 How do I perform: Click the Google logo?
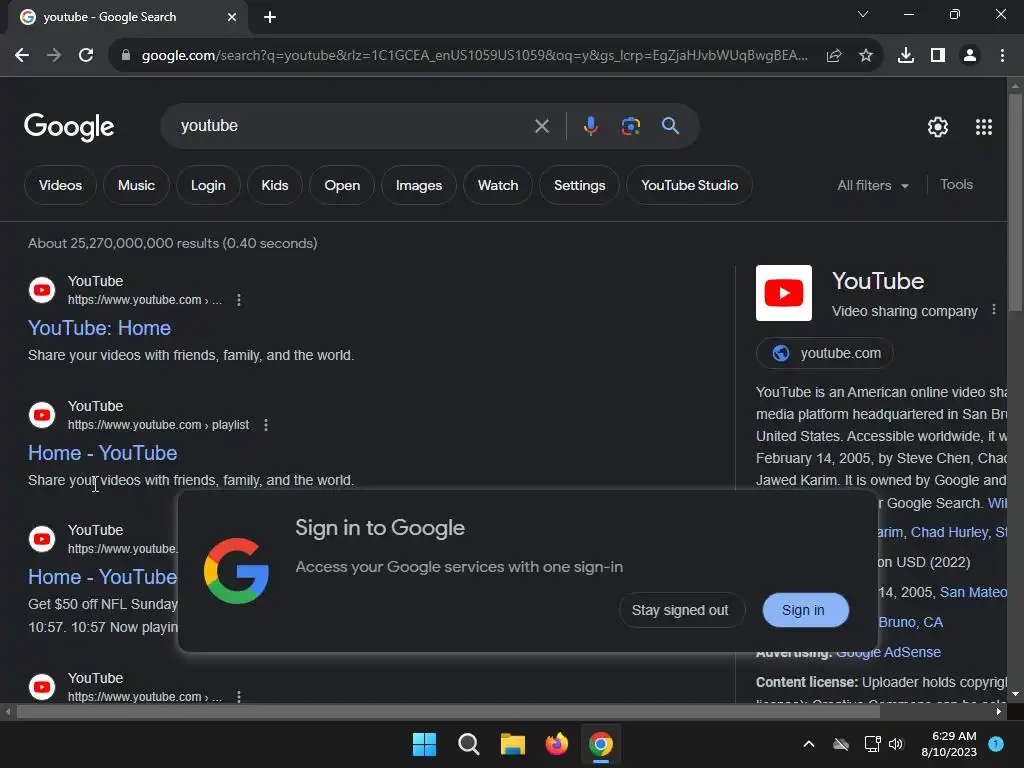(x=69, y=126)
